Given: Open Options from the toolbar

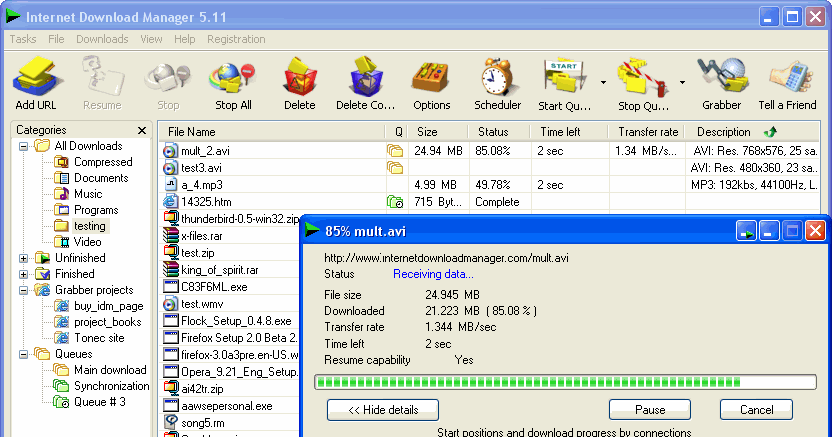Looking at the screenshot, I should [x=431, y=83].
